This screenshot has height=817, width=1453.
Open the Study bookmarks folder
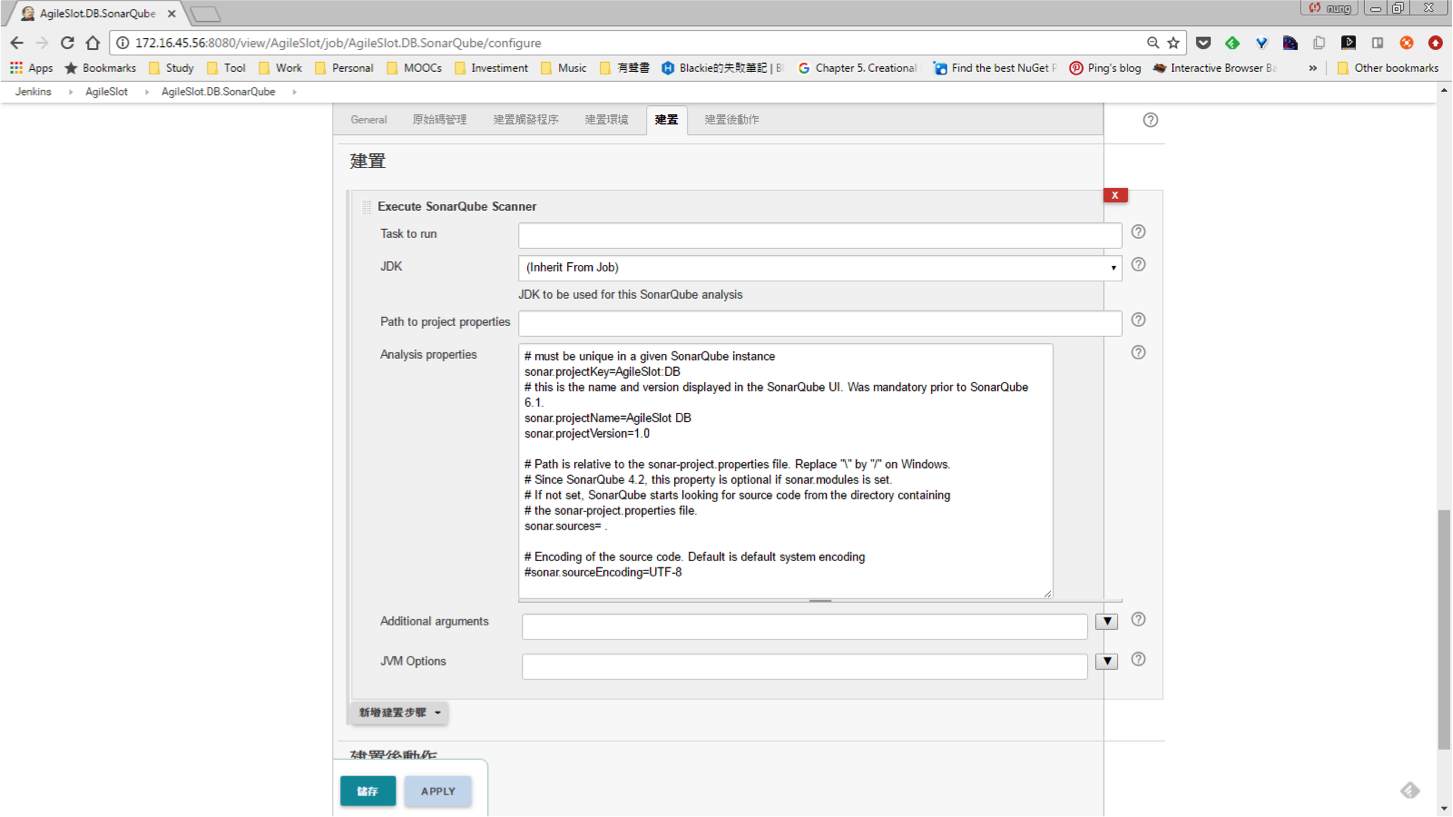pyautogui.click(x=170, y=68)
